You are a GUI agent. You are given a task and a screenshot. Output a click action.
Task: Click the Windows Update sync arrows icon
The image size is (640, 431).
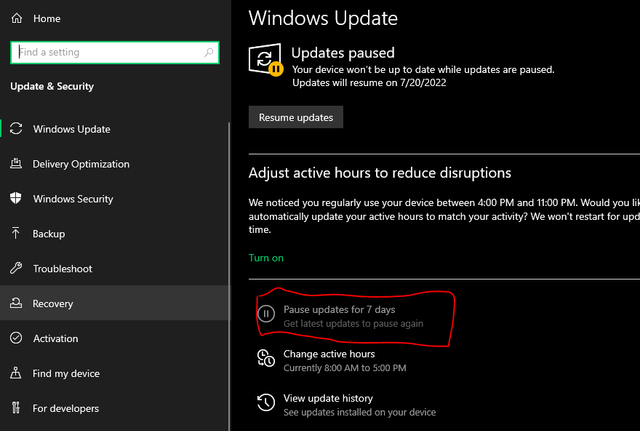(x=16, y=129)
